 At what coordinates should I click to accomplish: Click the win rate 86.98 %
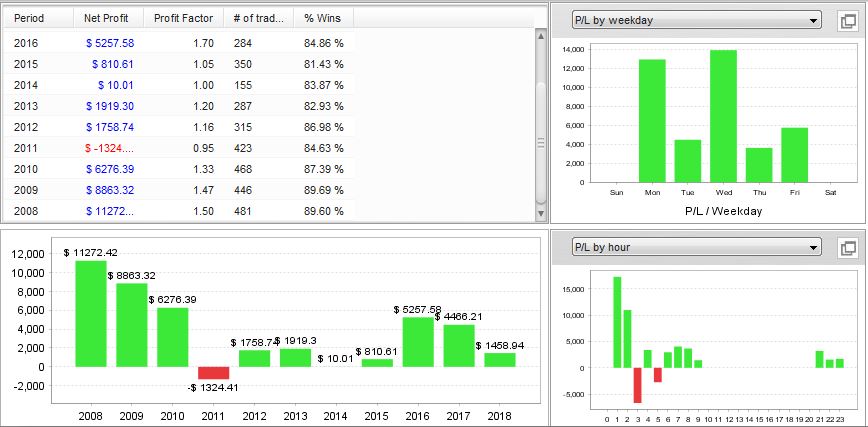pos(324,127)
